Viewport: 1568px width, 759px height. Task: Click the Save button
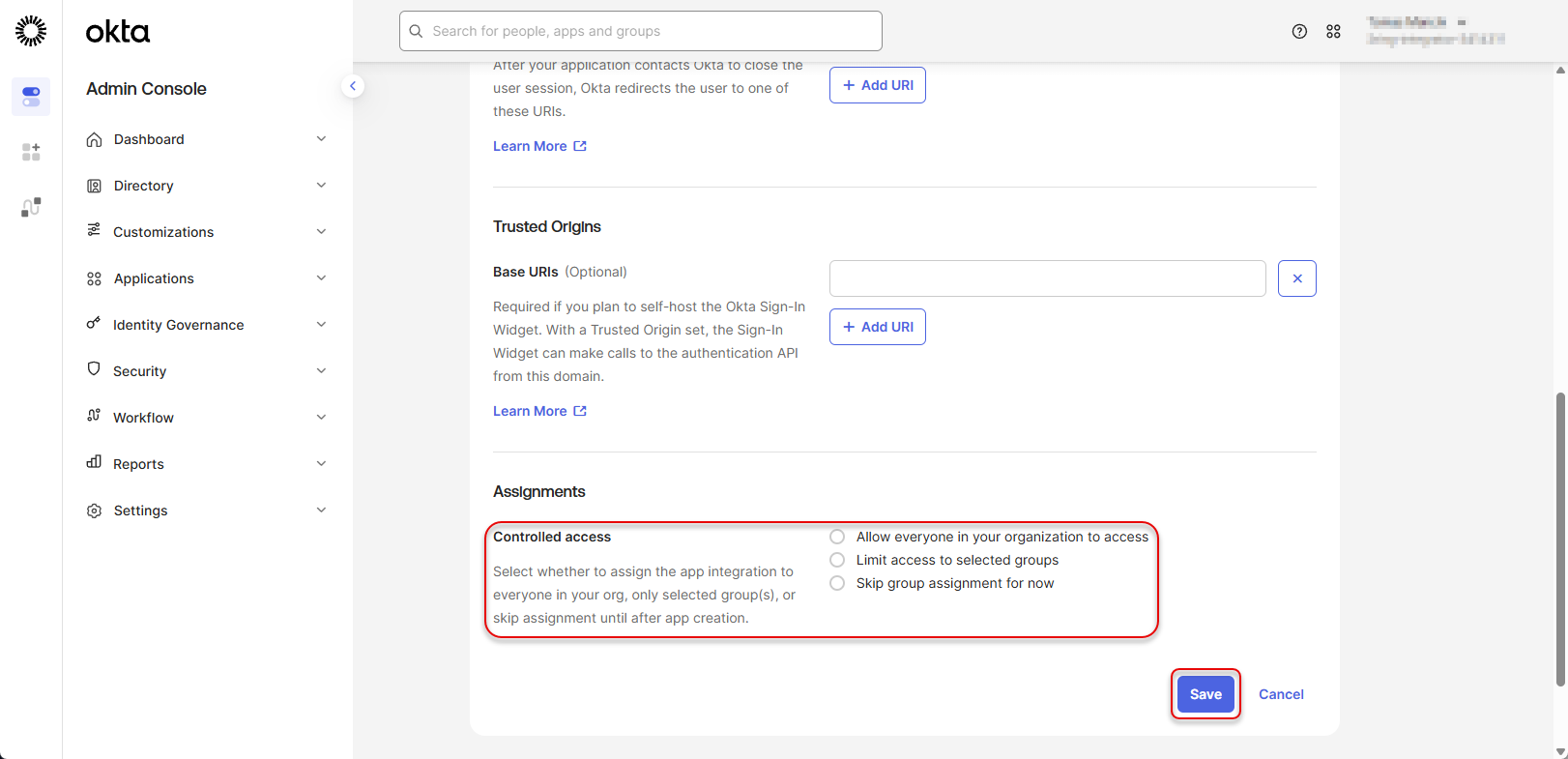pos(1205,694)
